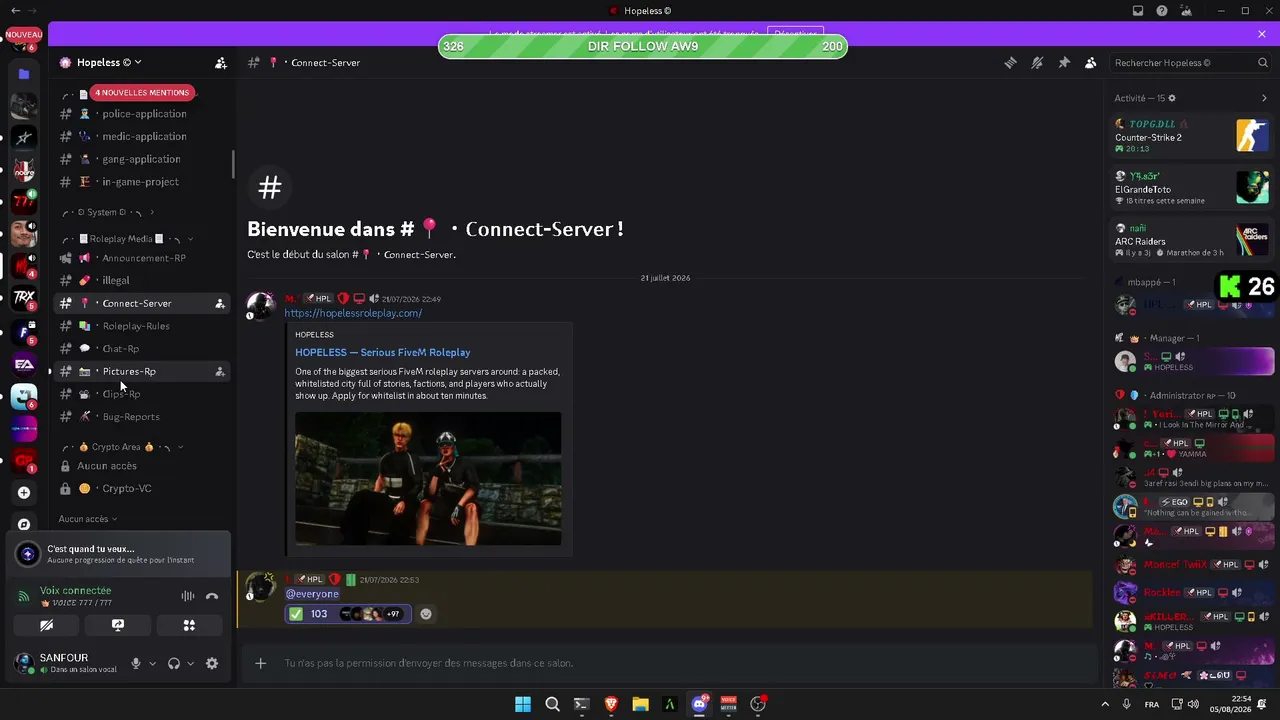Open voice activities launcher
The image size is (1280, 720).
coord(189,625)
